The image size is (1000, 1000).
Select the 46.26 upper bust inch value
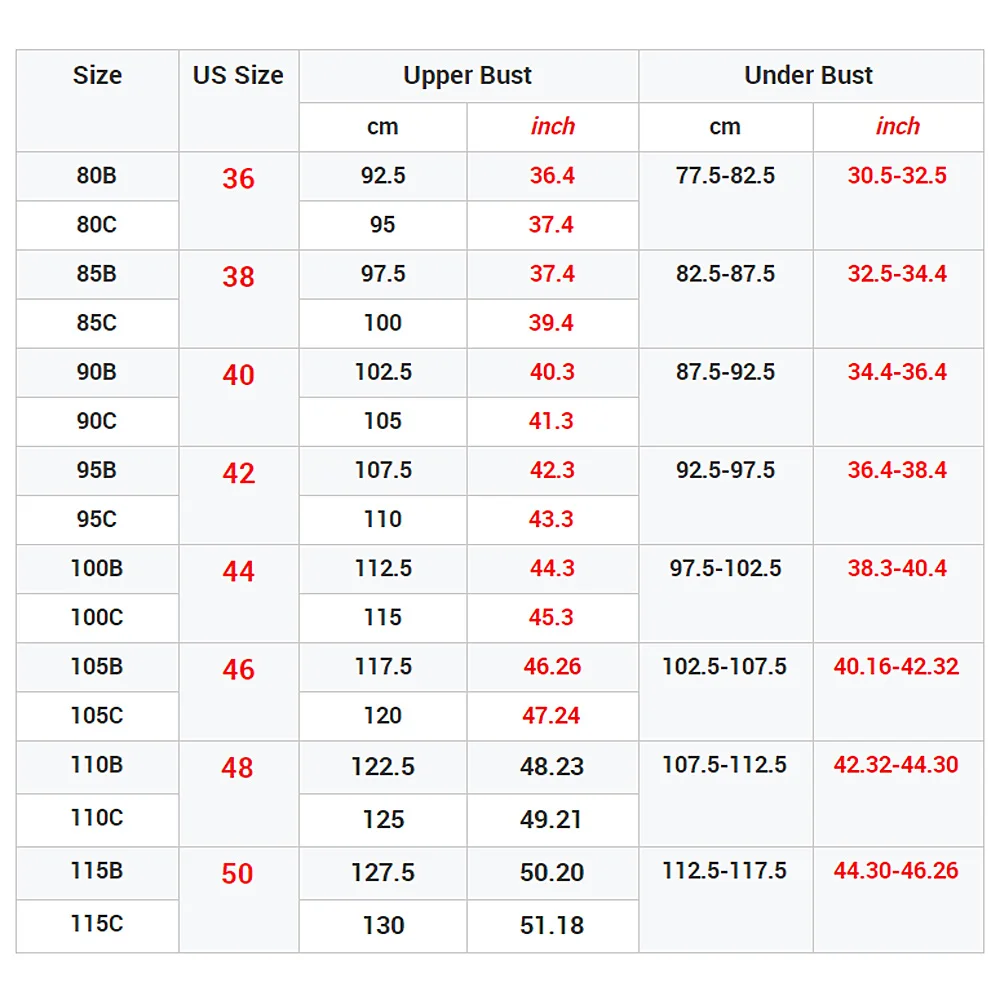coord(552,667)
